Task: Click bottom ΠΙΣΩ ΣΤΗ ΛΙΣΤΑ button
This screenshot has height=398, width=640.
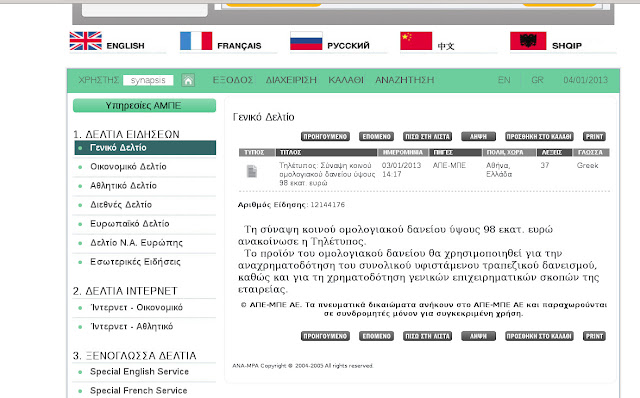Action: [427, 336]
